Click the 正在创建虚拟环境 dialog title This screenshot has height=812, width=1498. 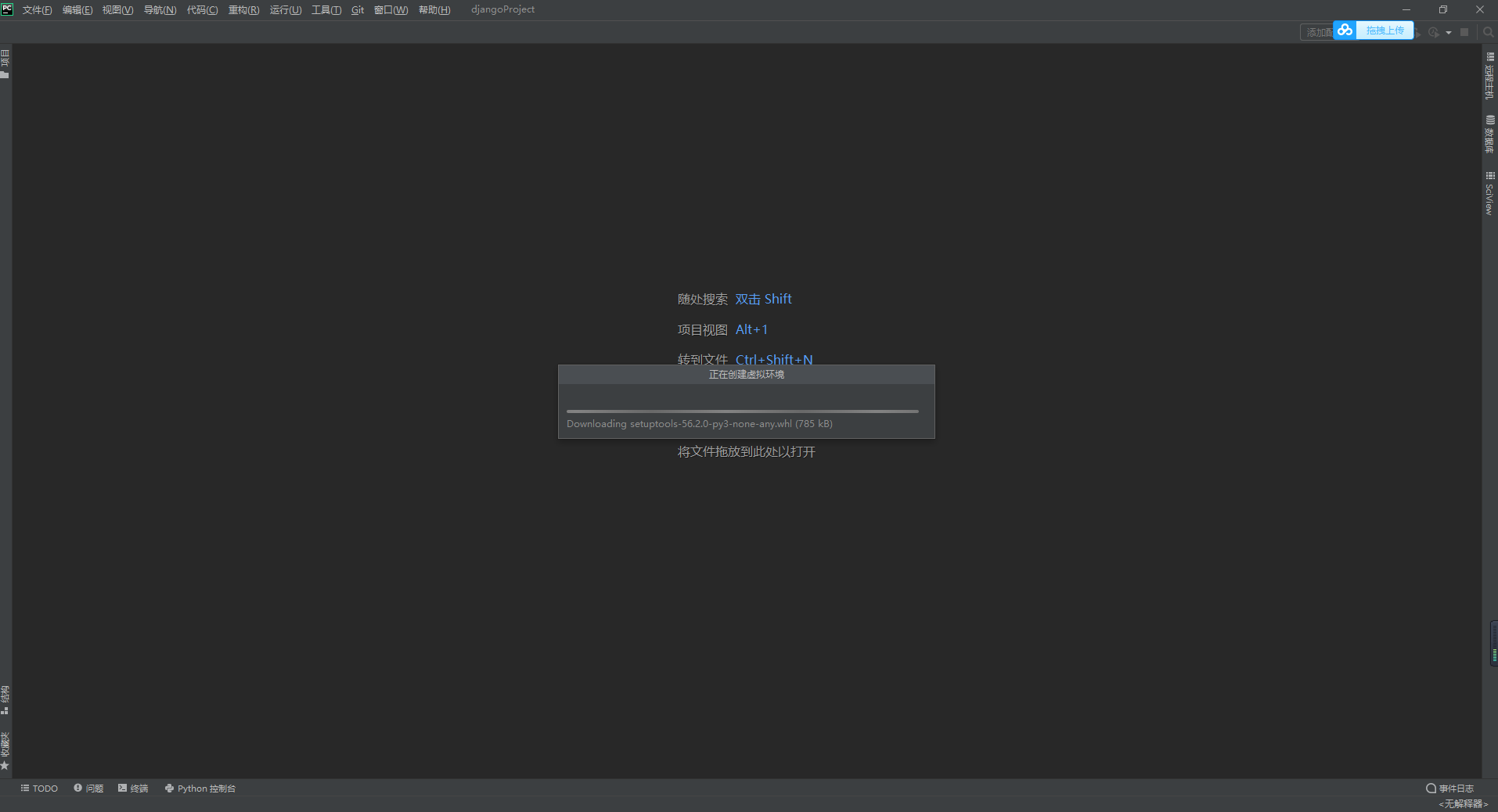(747, 375)
